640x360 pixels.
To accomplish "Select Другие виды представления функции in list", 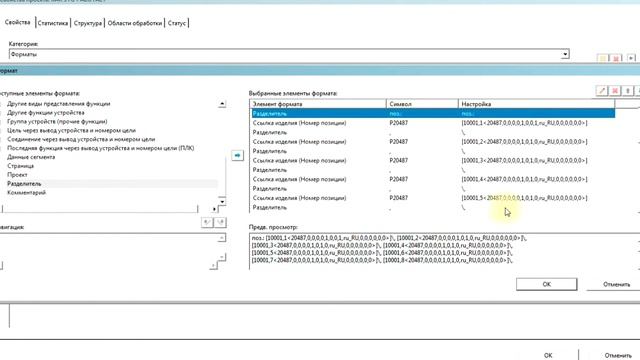I will click(59, 104).
